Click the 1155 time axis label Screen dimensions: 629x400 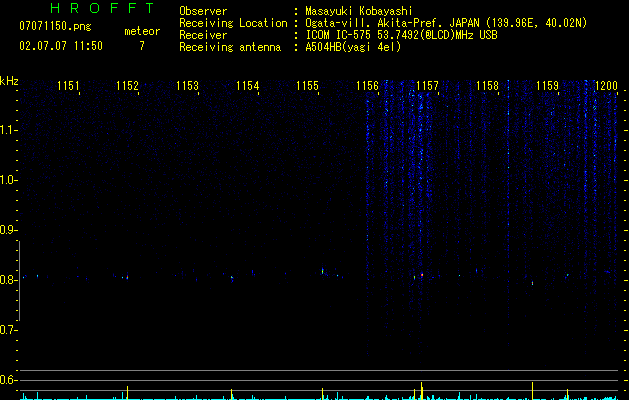pos(307,86)
